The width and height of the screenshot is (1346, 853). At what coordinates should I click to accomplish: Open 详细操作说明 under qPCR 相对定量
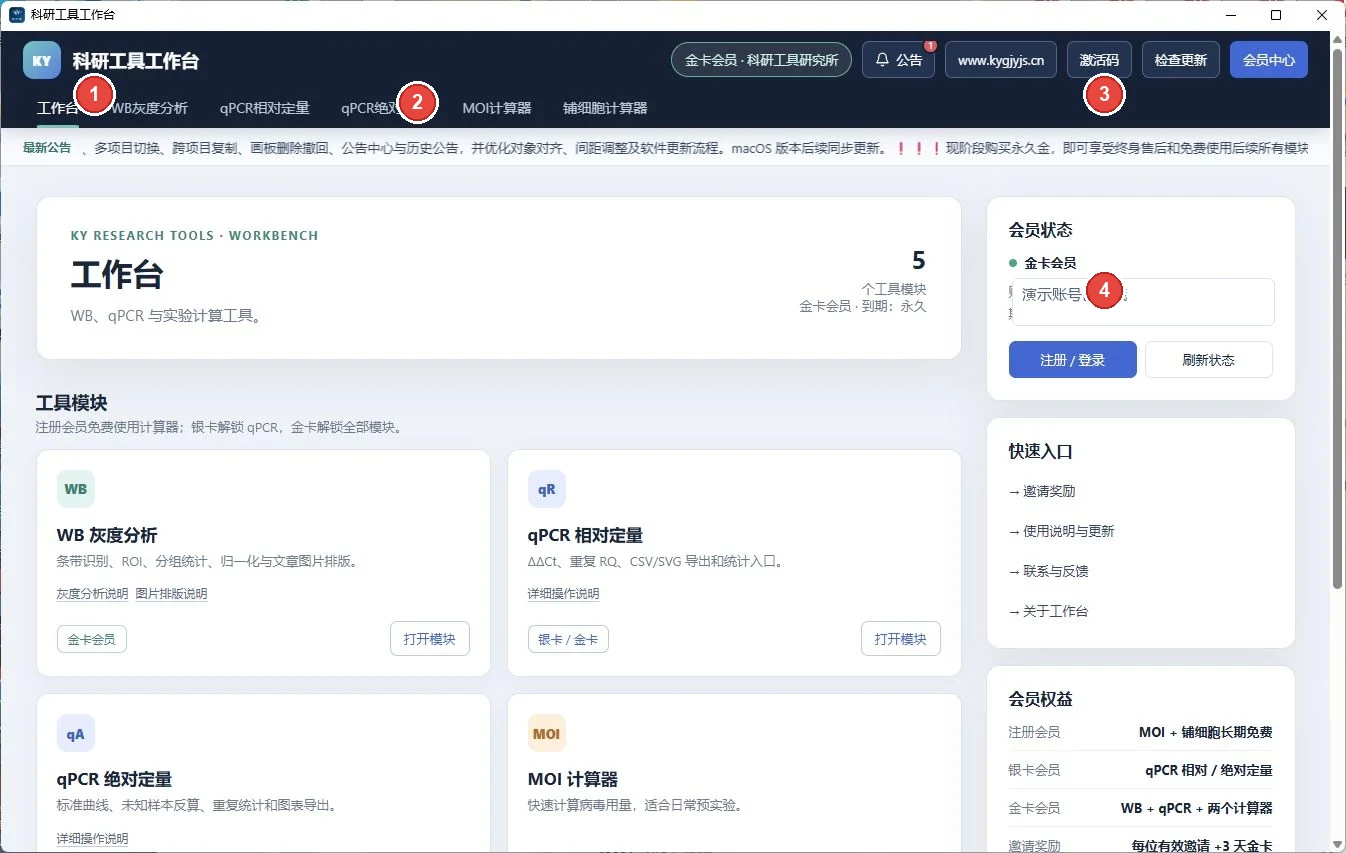click(563, 594)
